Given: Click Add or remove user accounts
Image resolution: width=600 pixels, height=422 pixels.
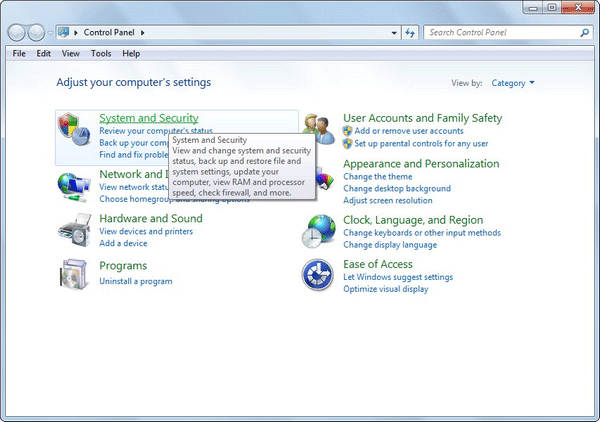Looking at the screenshot, I should 409,131.
